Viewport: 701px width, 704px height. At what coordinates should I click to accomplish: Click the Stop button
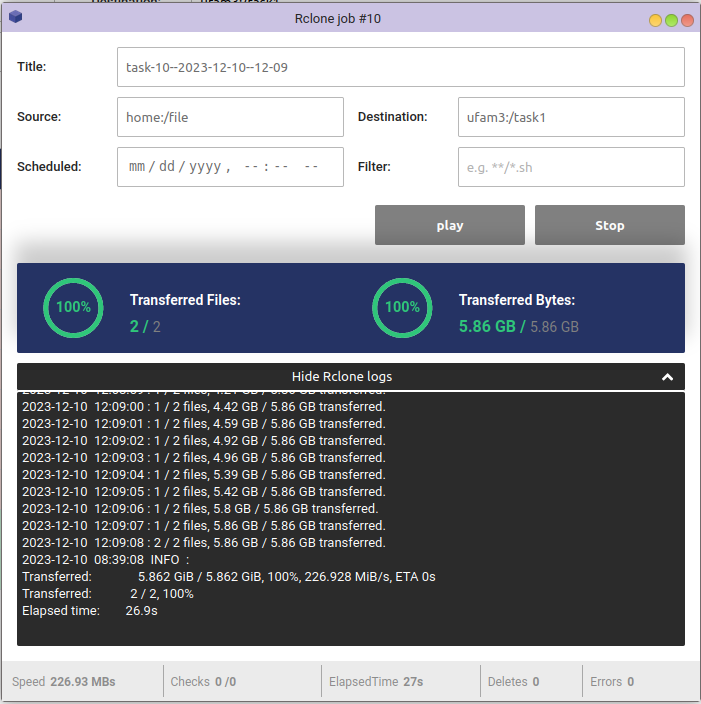(x=609, y=225)
